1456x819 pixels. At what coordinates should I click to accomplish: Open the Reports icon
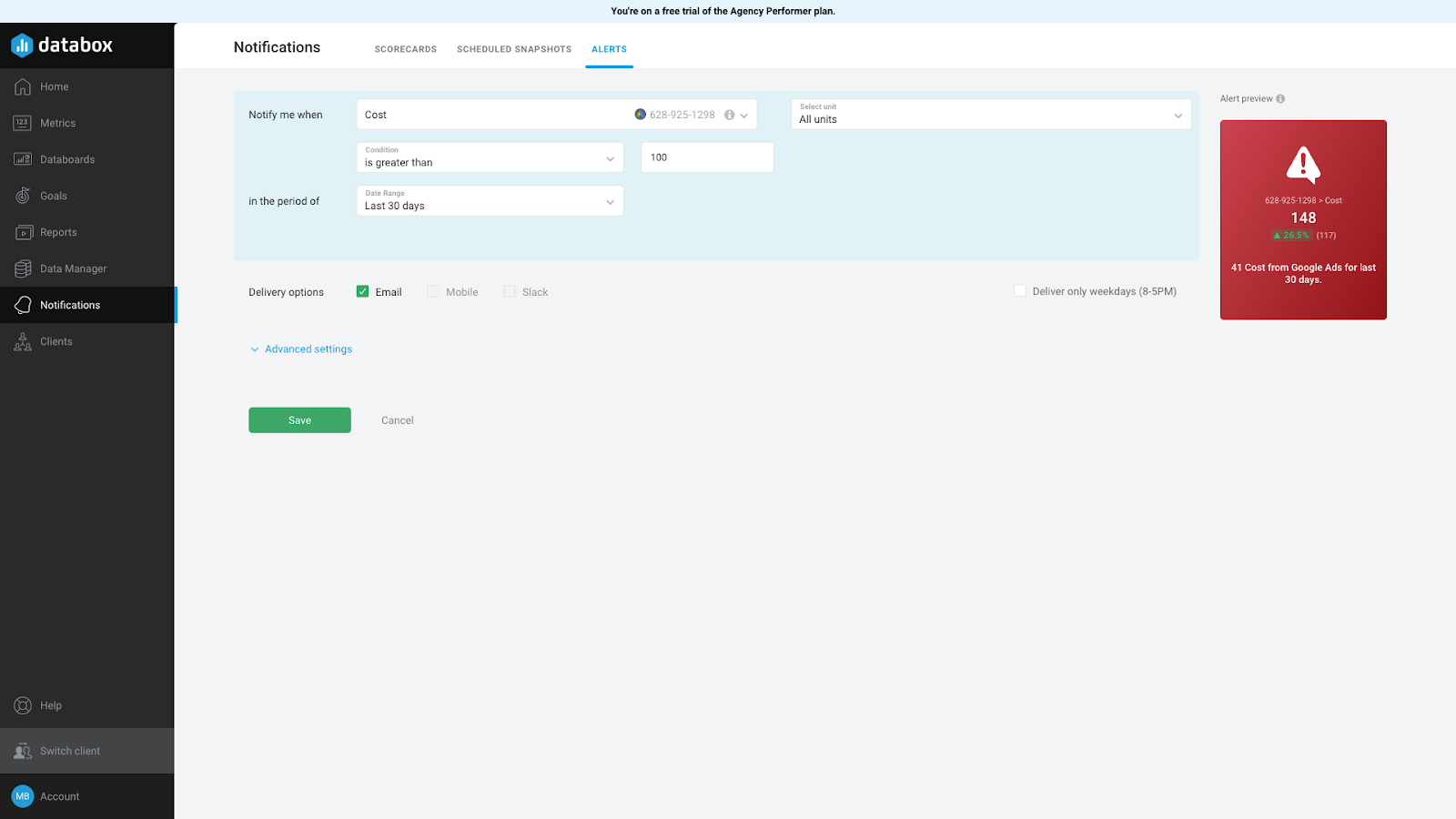click(23, 232)
